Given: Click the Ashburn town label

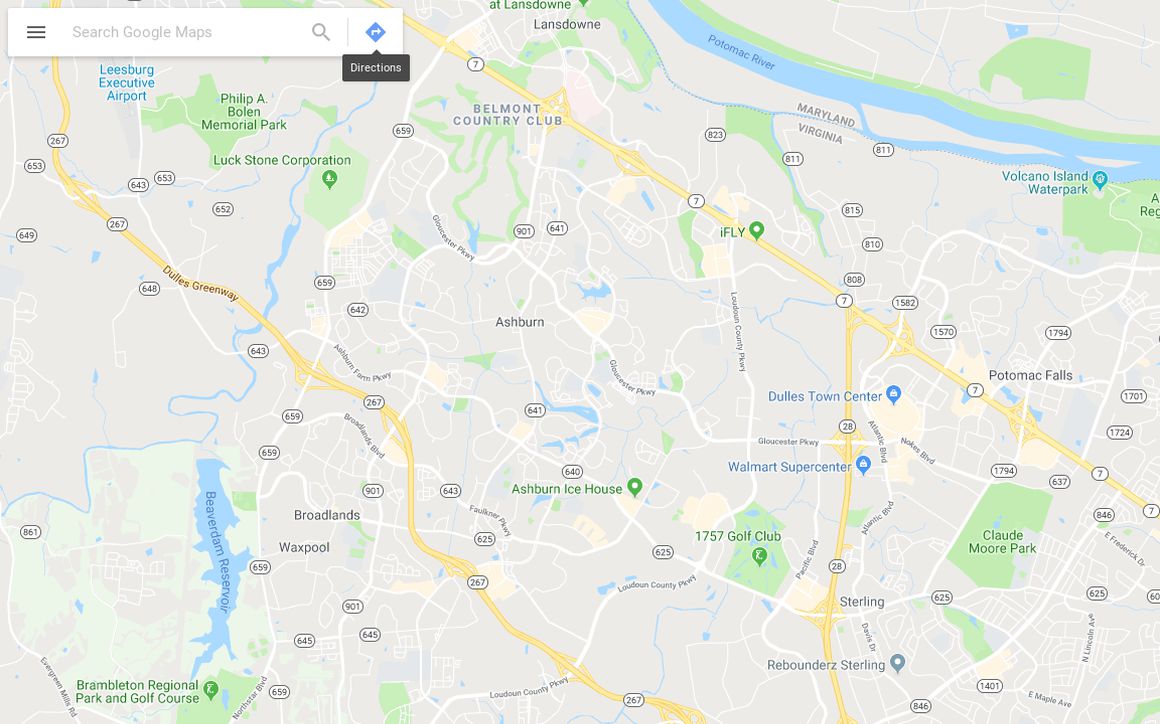Looking at the screenshot, I should [x=519, y=322].
